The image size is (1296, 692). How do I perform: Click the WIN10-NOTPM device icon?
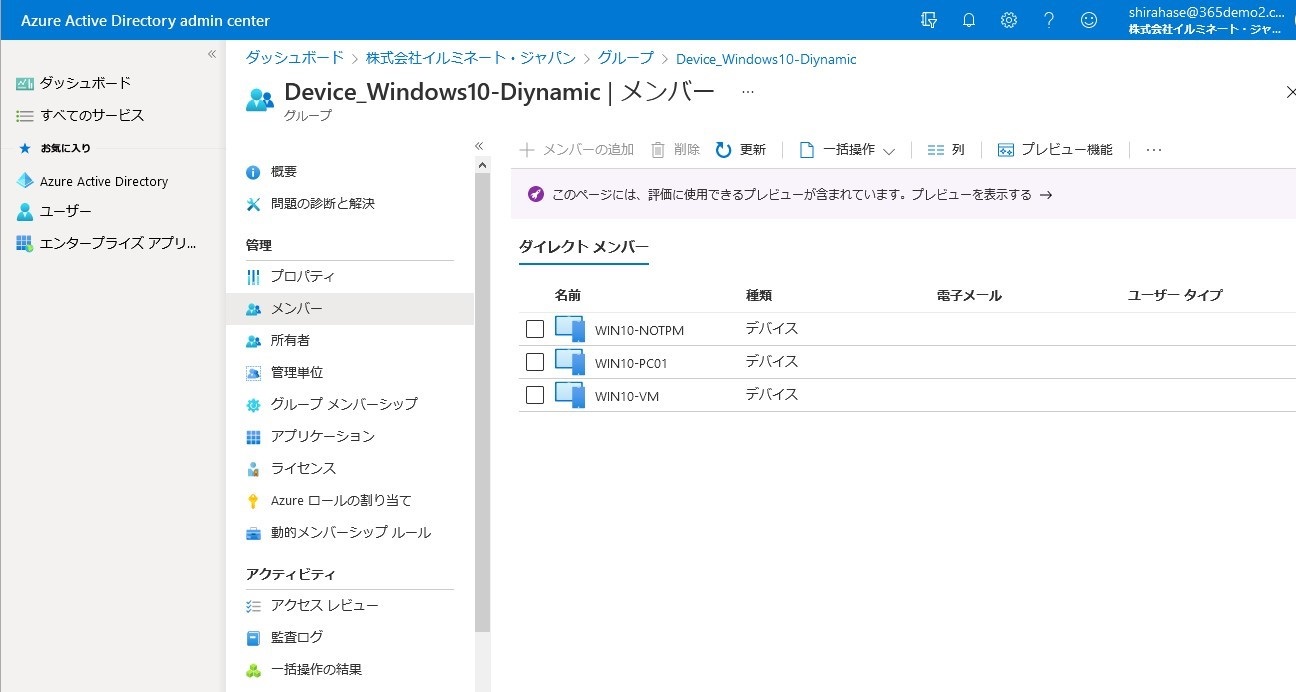pyautogui.click(x=570, y=329)
